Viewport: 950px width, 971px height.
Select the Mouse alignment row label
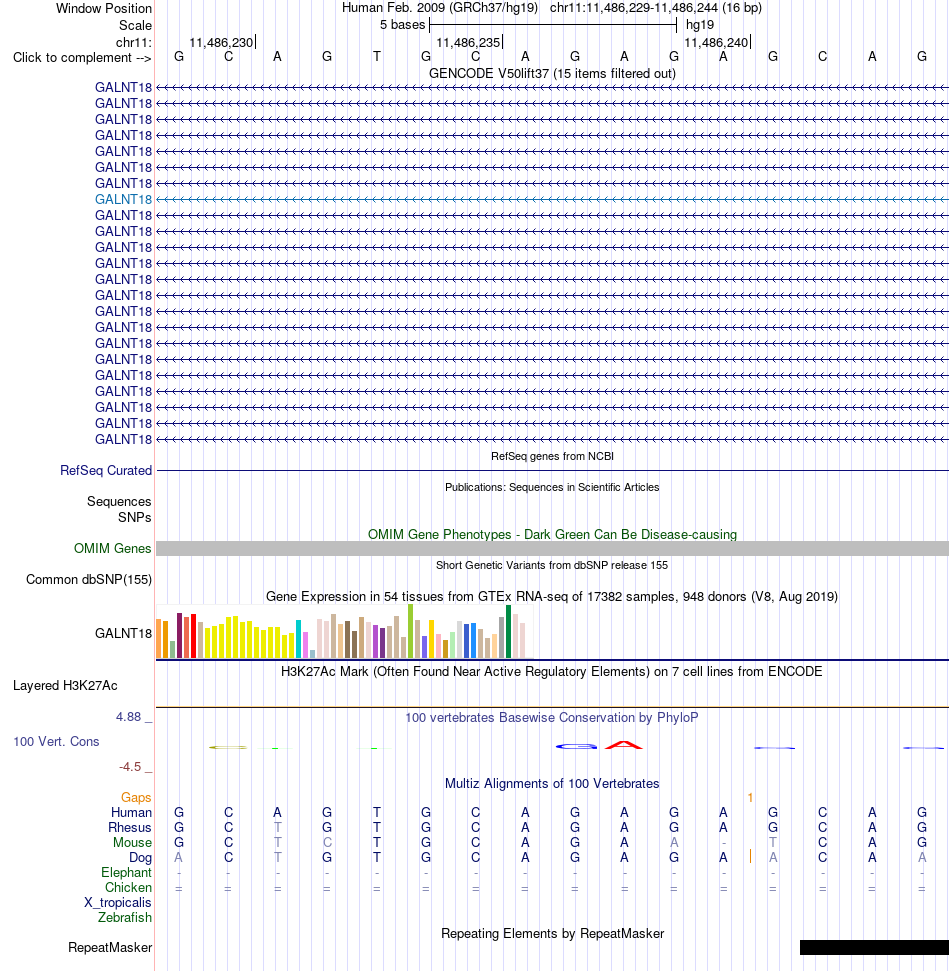click(x=132, y=843)
